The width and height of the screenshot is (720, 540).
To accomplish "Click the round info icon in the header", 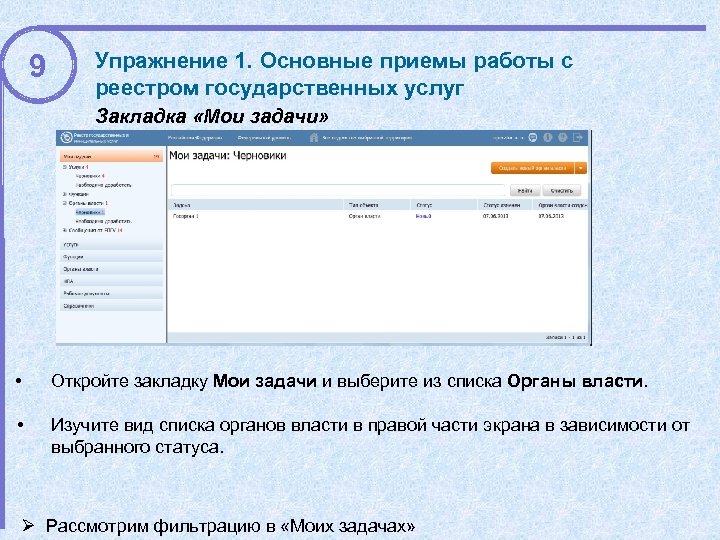I will pyautogui.click(x=547, y=137).
